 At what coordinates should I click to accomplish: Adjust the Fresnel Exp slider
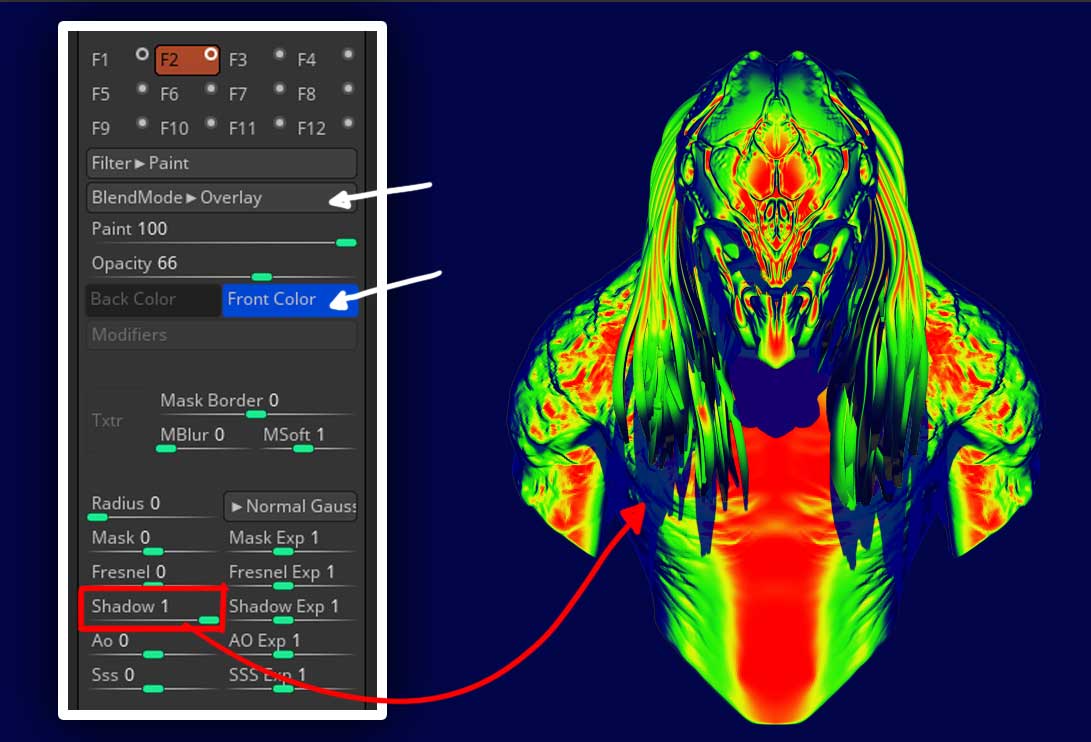click(290, 577)
